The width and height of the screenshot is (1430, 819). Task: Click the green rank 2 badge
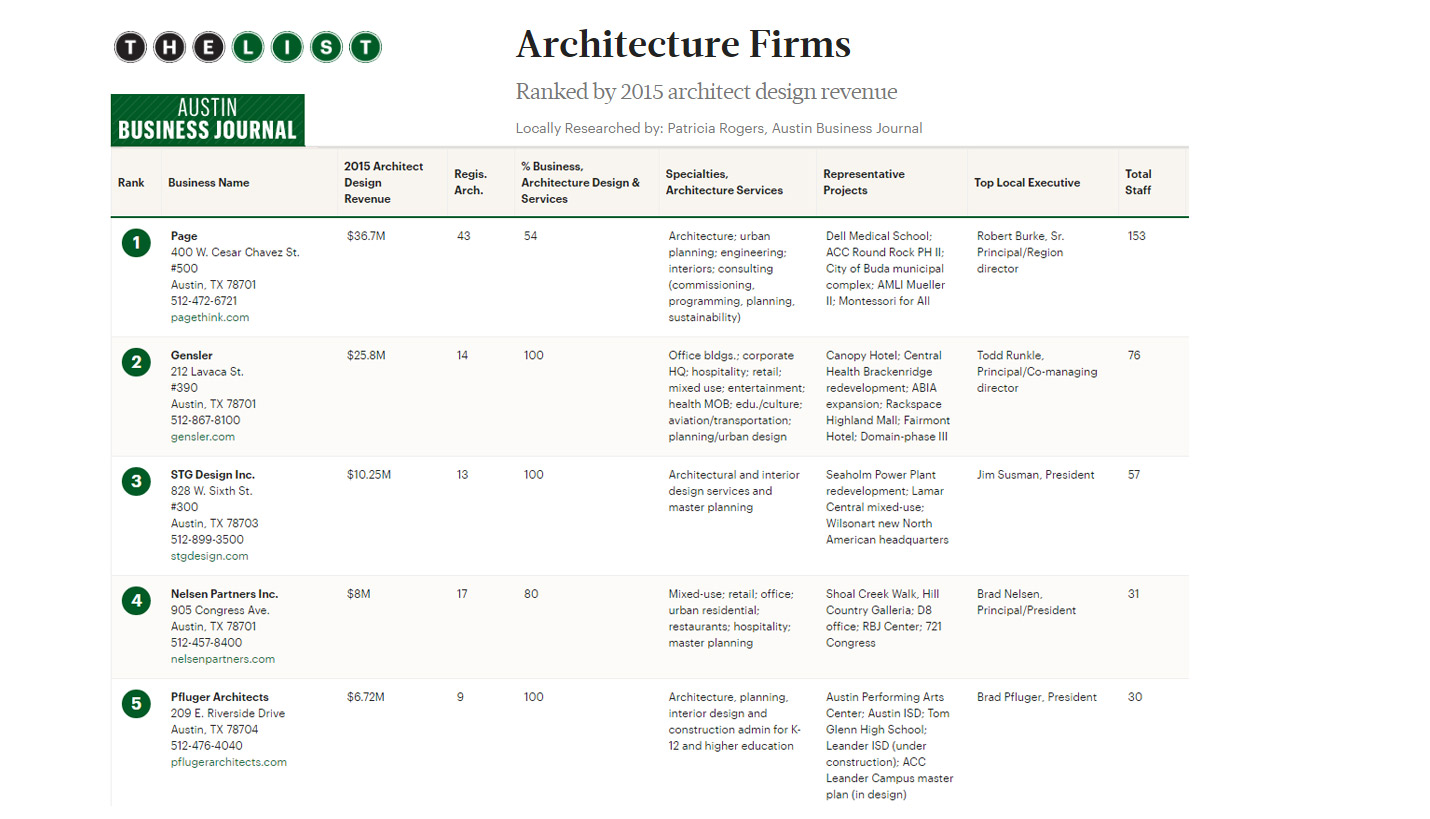tap(136, 362)
